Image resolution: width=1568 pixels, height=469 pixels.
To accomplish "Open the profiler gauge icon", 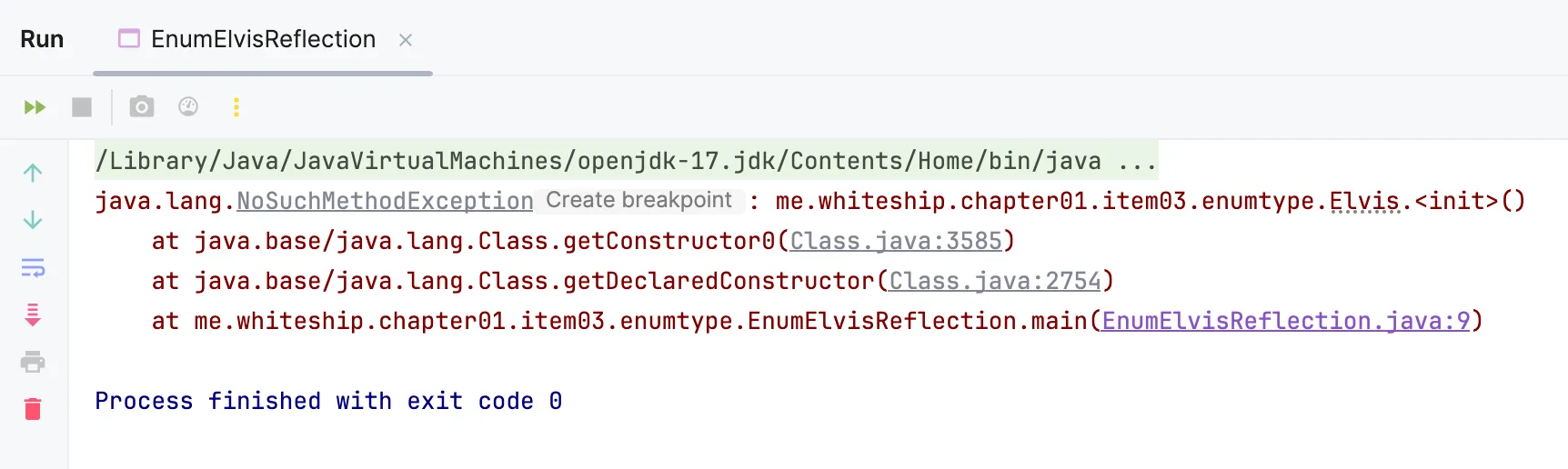I will (x=188, y=107).
